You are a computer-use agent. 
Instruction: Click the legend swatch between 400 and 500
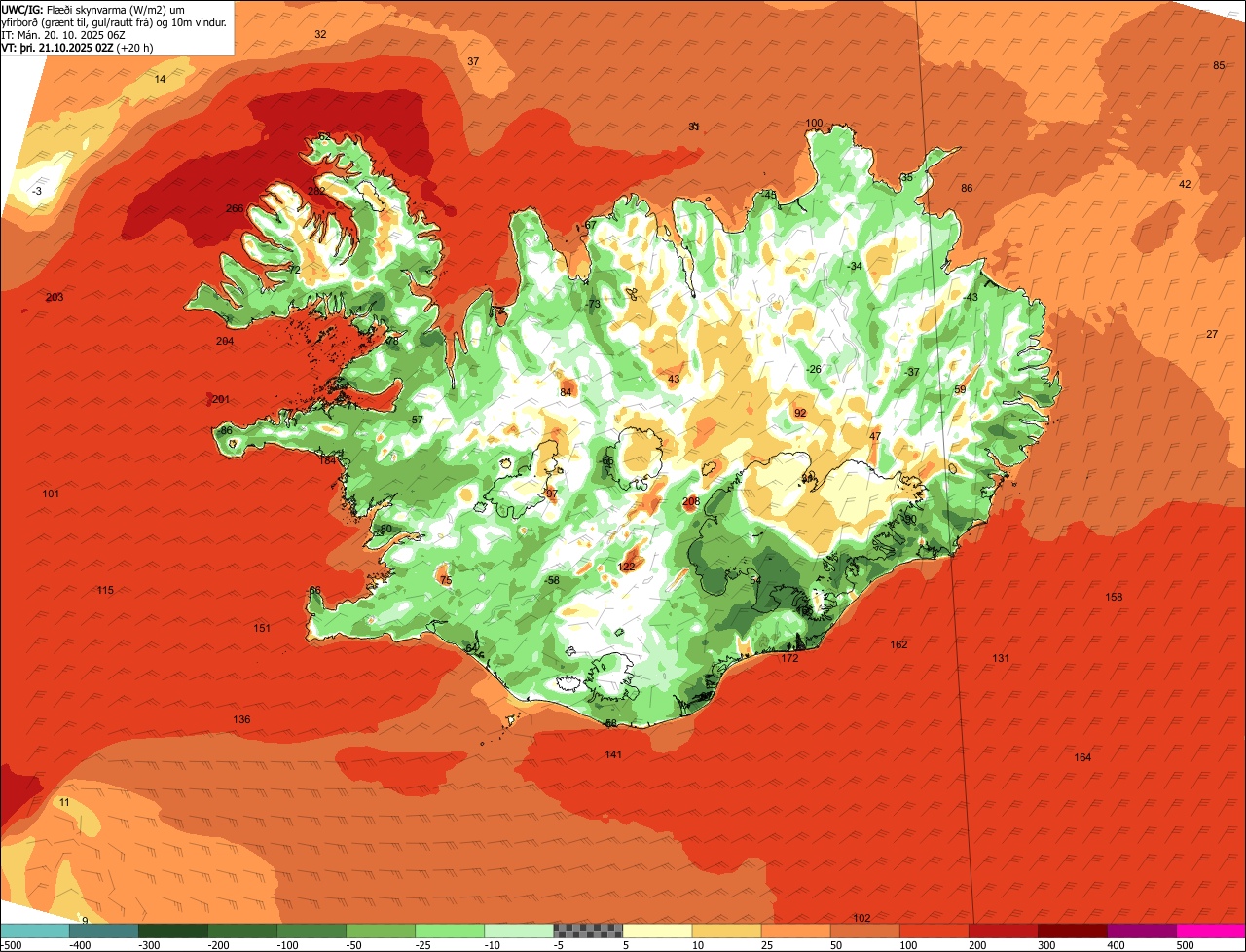(1142, 932)
